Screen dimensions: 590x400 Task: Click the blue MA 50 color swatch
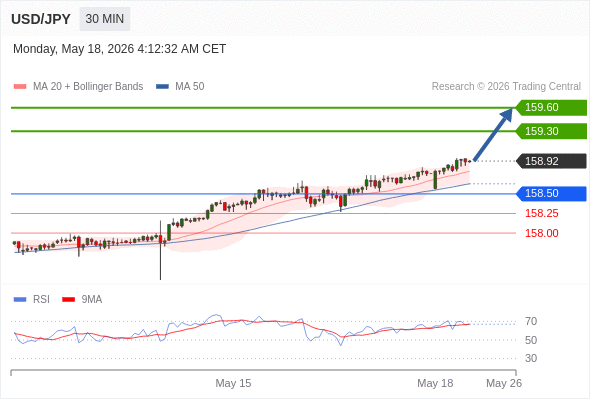click(x=162, y=87)
